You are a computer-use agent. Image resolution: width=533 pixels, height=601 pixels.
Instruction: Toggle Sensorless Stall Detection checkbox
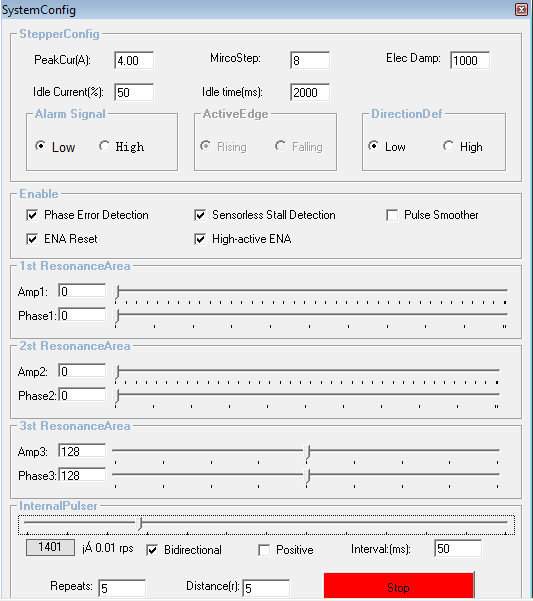[x=200, y=215]
